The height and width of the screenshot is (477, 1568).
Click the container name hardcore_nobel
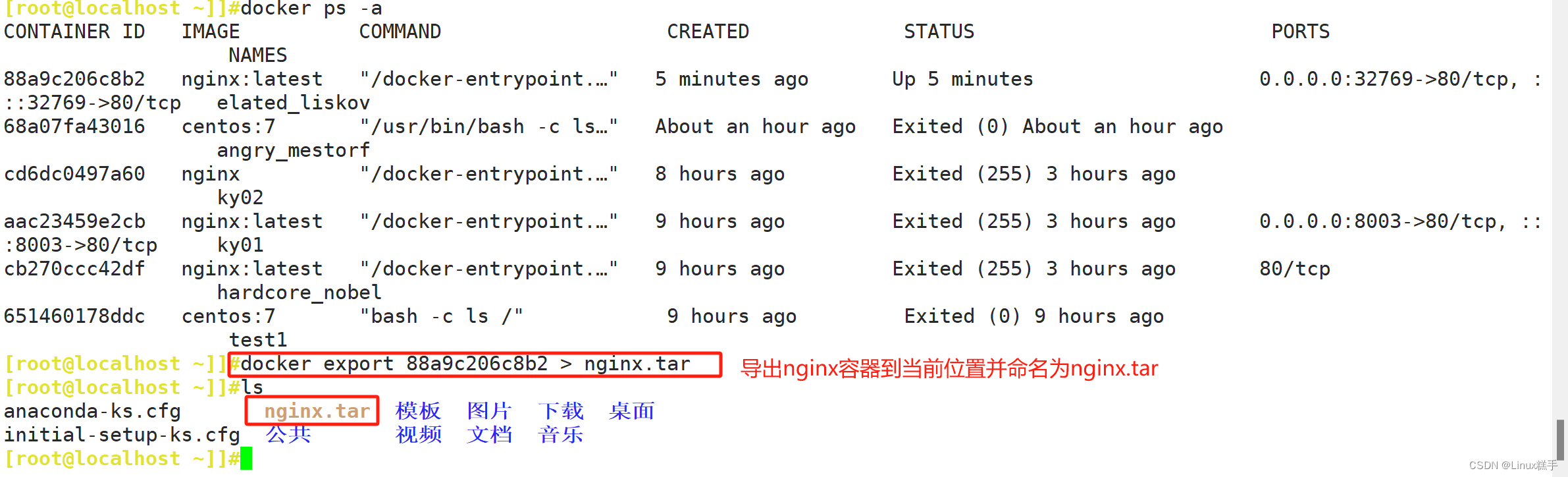[x=300, y=293]
